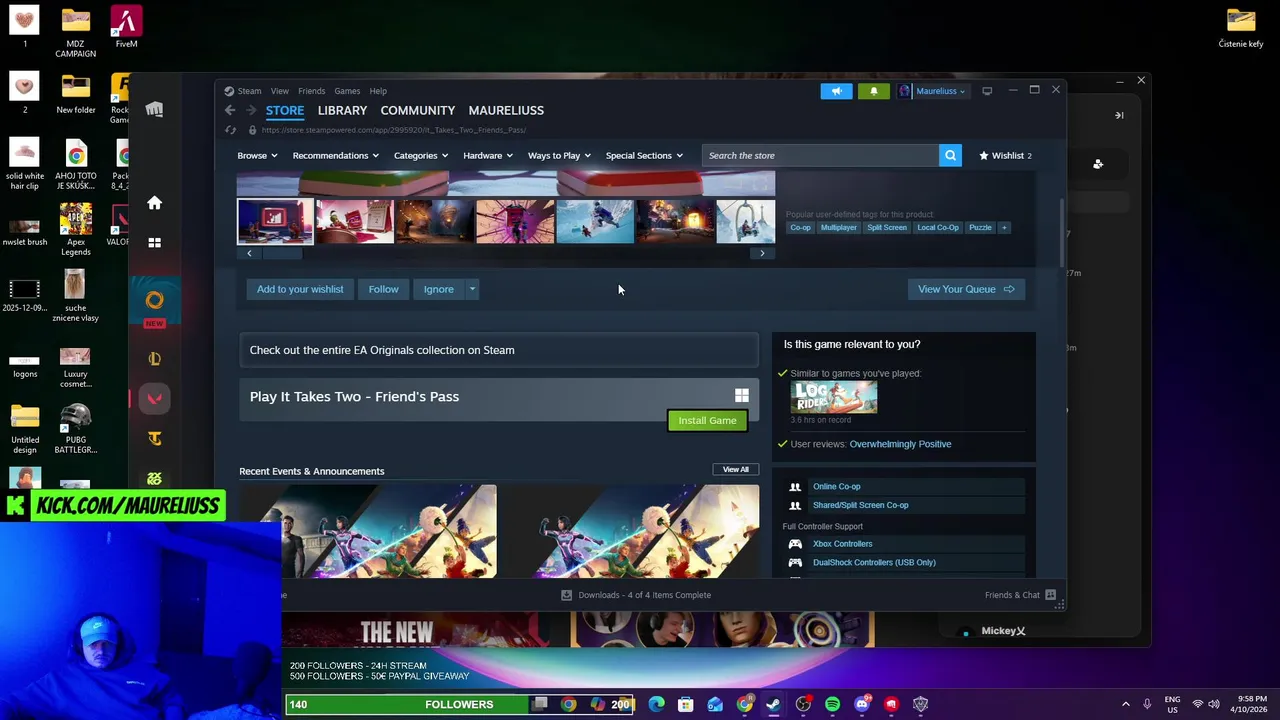The image size is (1280, 720).
Task: Select Apex Legends desktop icon
Action: tap(75, 229)
